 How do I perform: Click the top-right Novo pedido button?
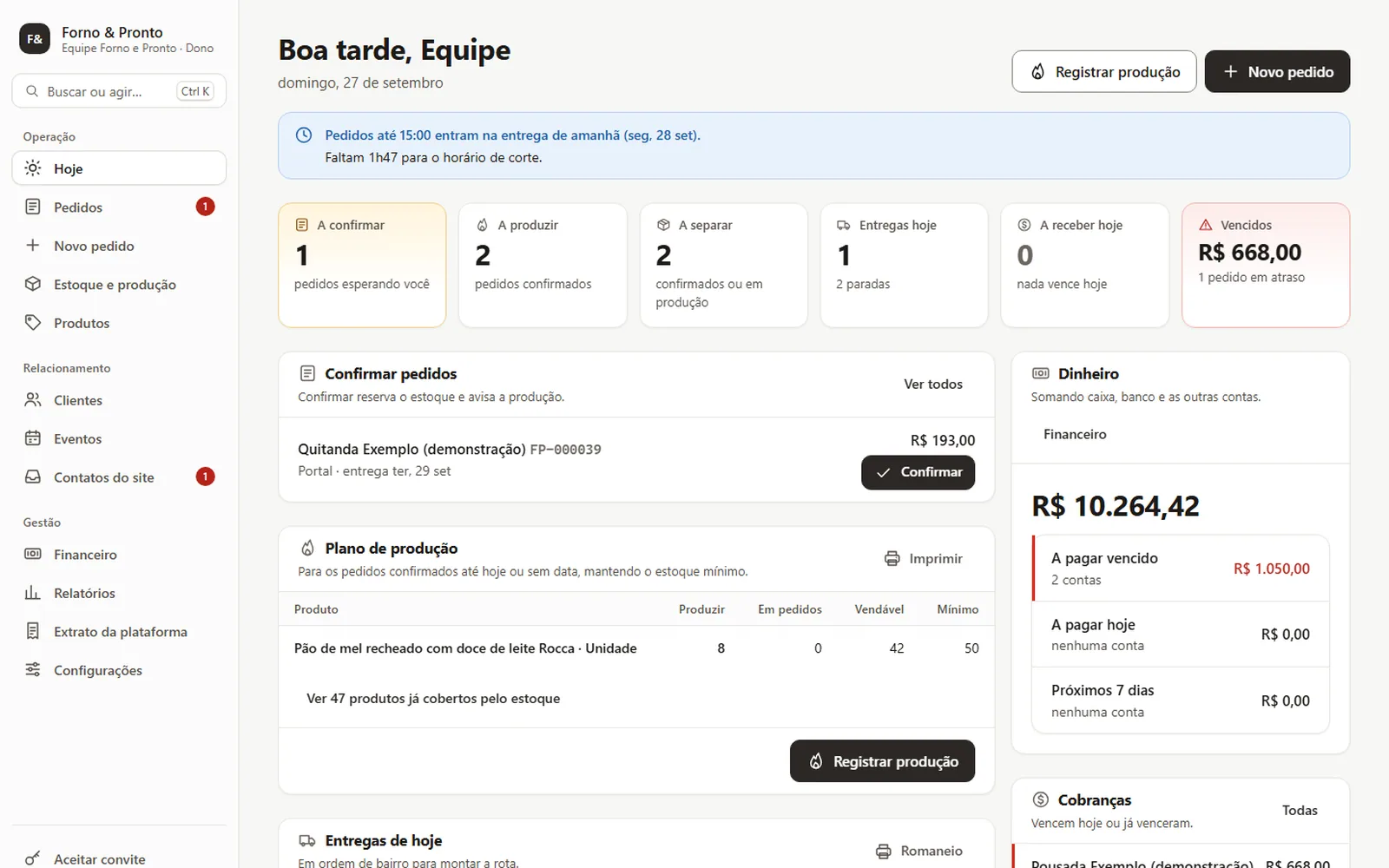(1277, 71)
